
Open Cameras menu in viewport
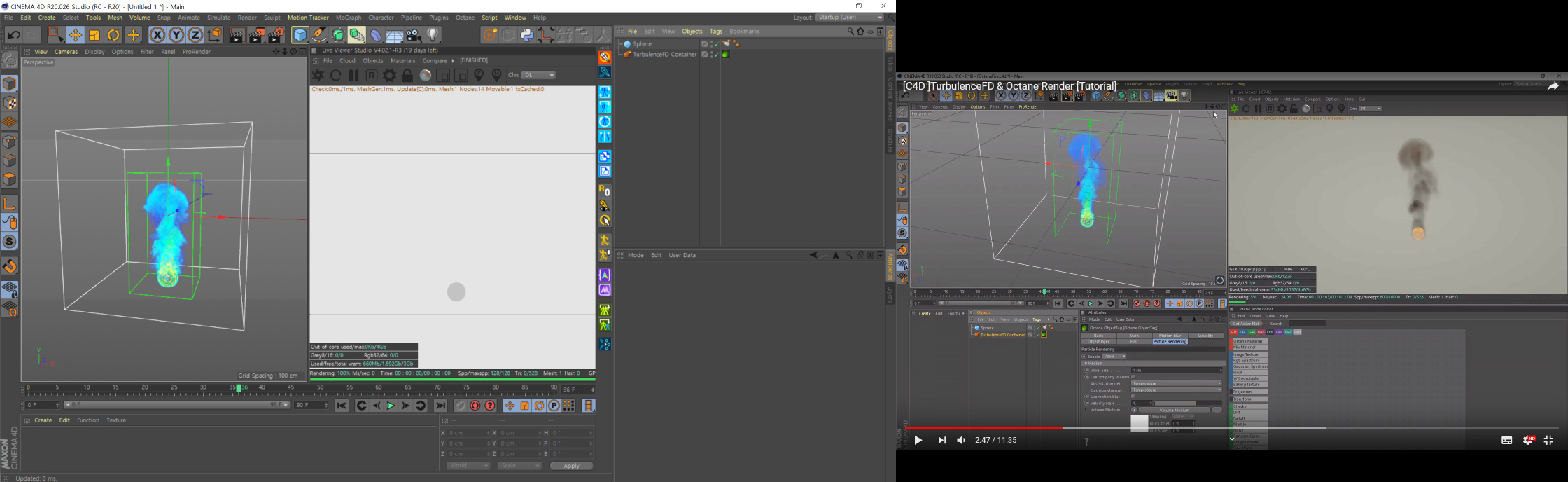tap(66, 52)
